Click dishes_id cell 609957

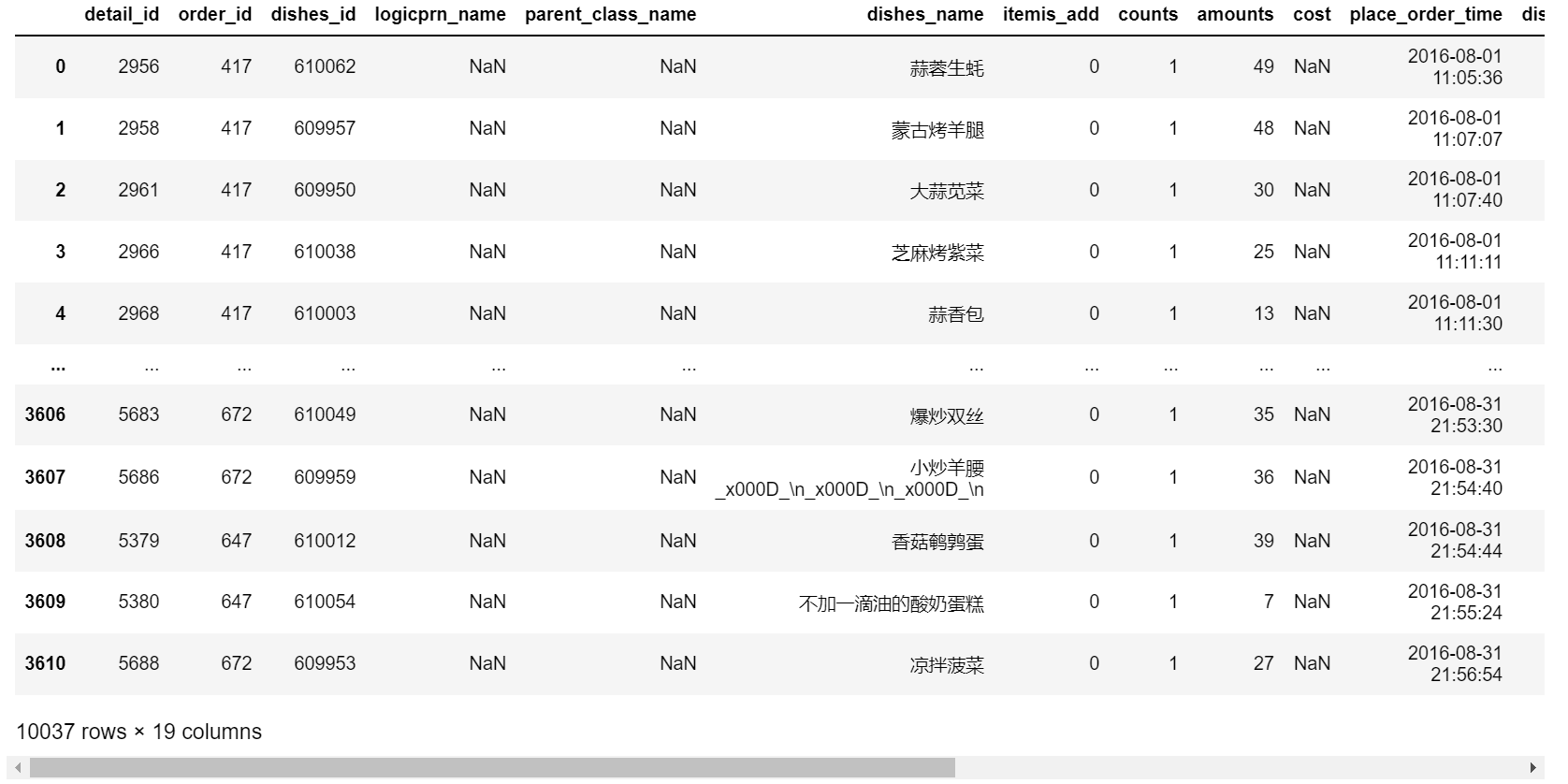[x=325, y=128]
